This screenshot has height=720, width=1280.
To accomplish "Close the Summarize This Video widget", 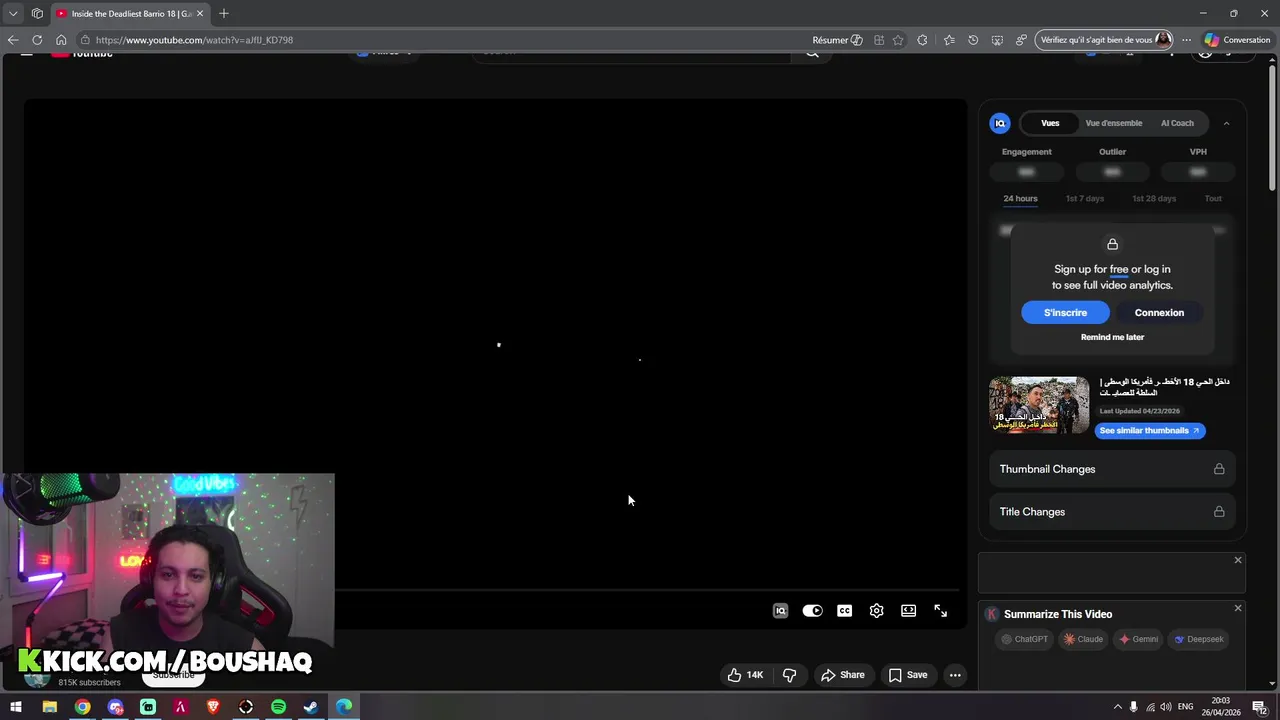I will point(1238,608).
